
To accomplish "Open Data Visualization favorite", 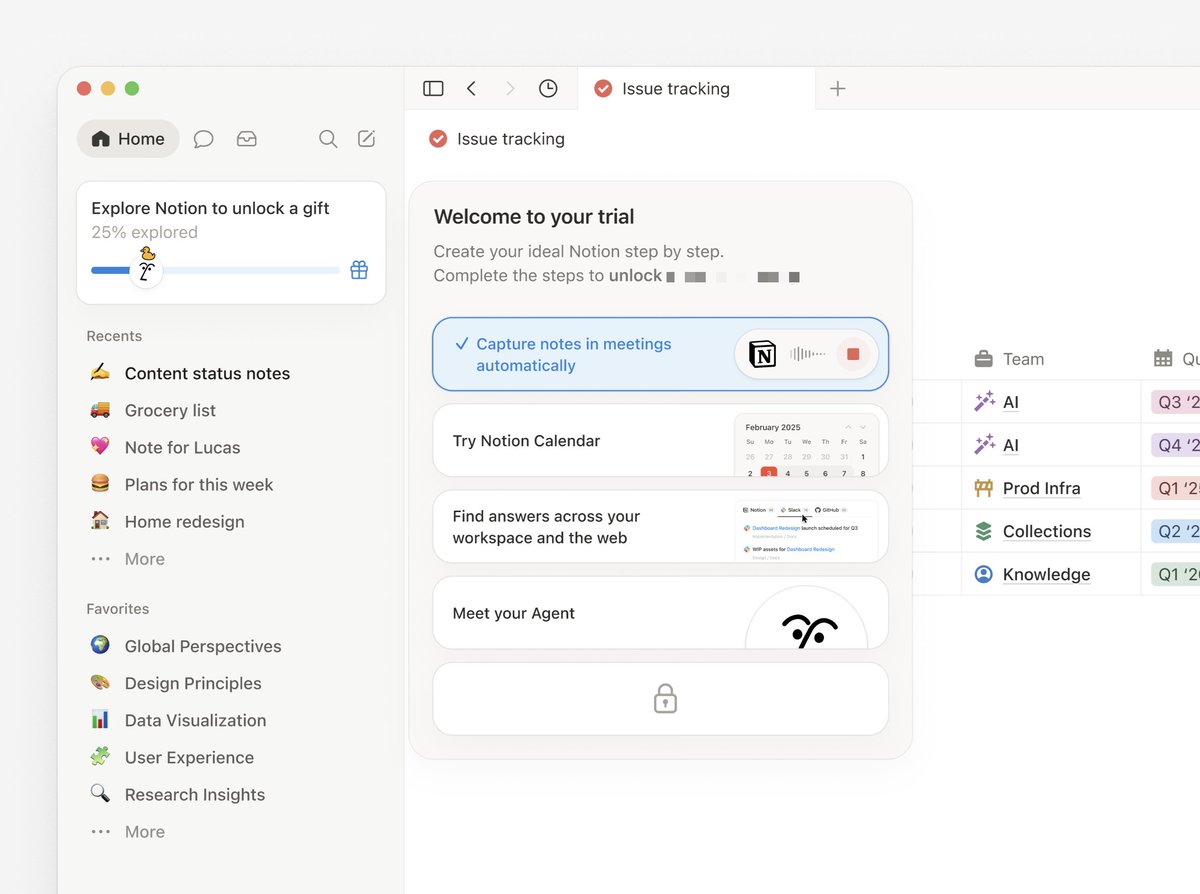I will [x=195, y=720].
